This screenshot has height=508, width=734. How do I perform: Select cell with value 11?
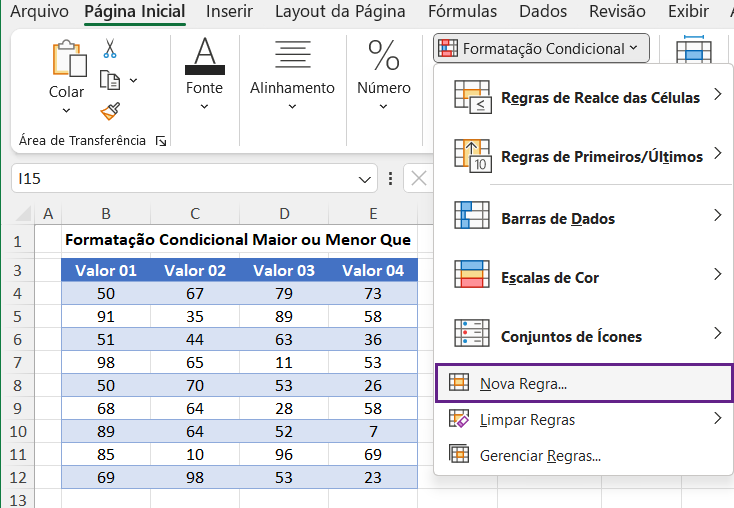[284, 362]
